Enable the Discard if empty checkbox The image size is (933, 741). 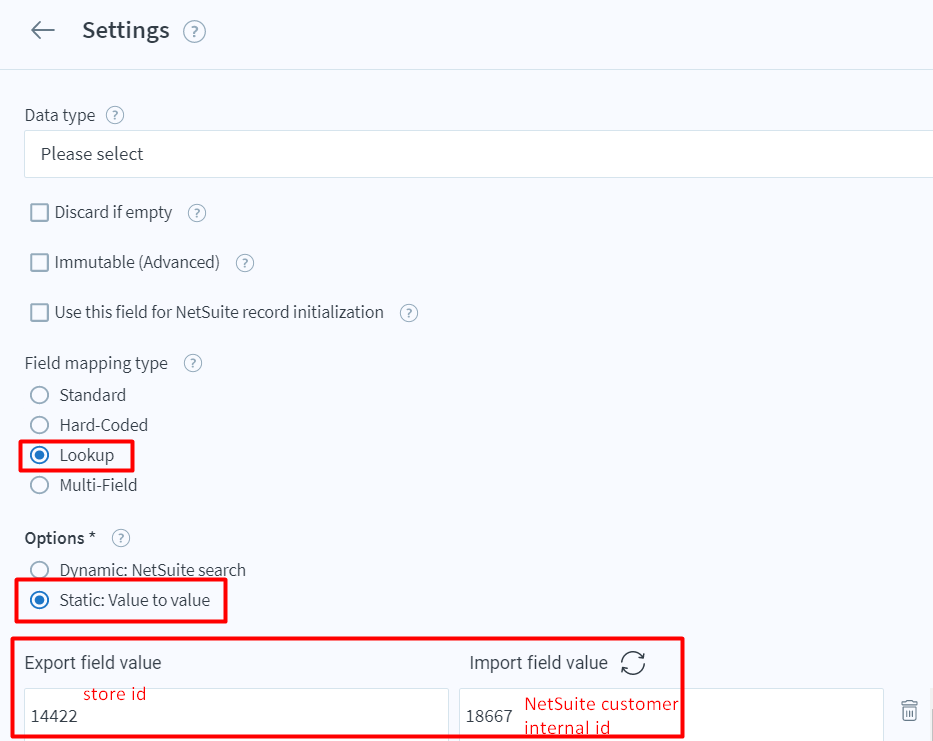coord(39,212)
